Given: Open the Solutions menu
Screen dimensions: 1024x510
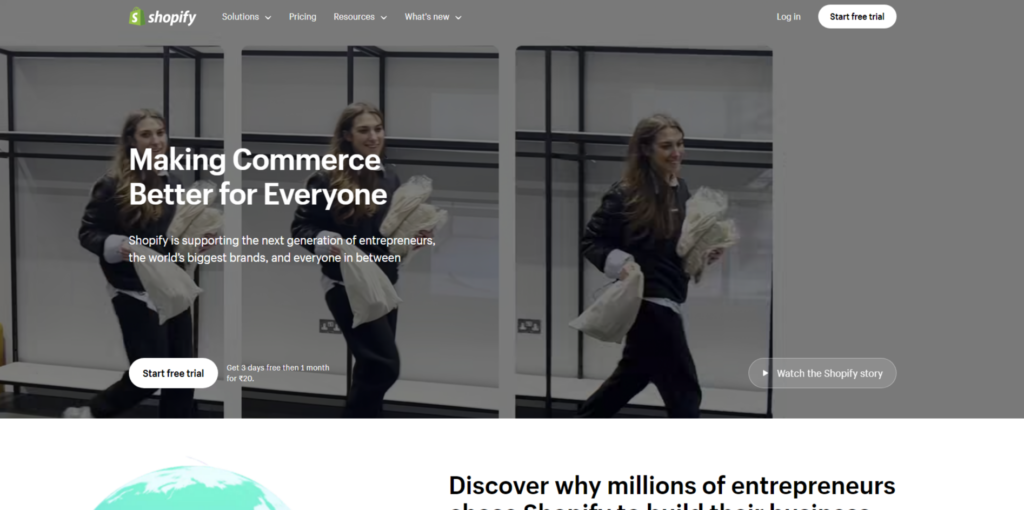Looking at the screenshot, I should pyautogui.click(x=246, y=17).
